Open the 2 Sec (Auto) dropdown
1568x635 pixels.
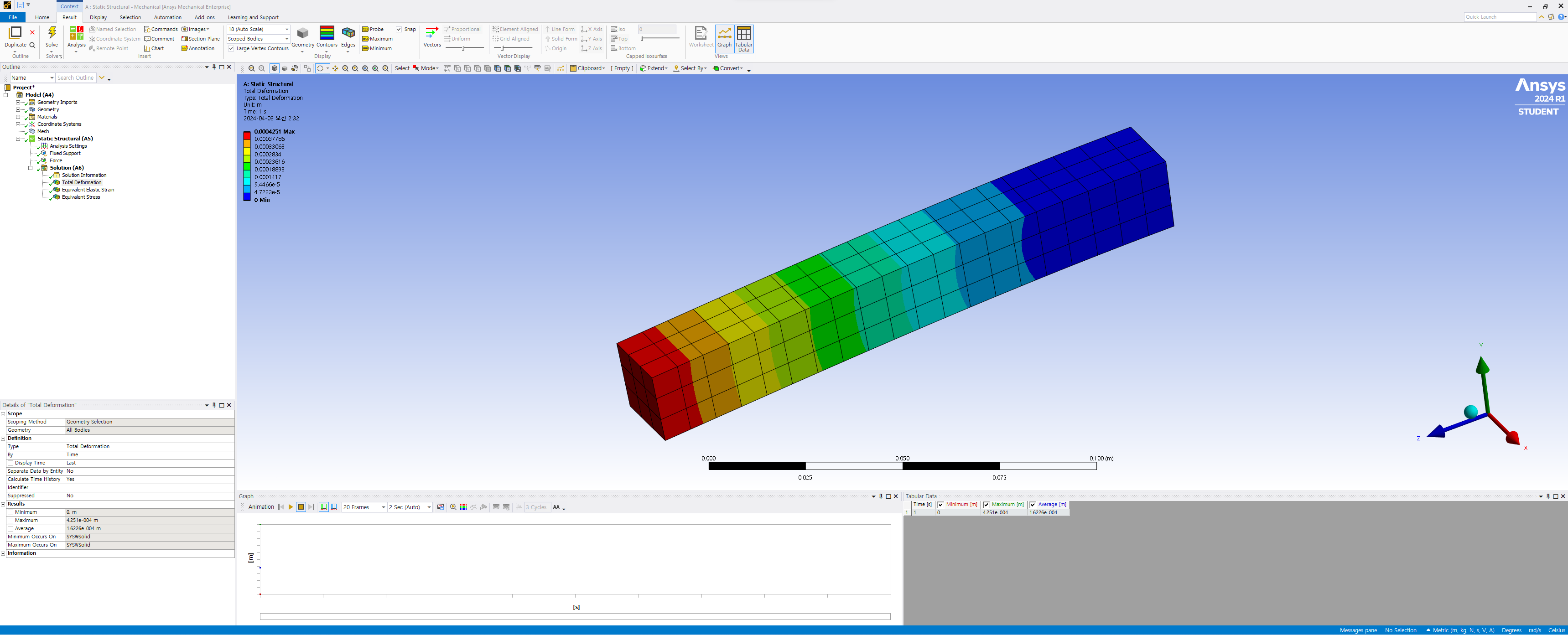tap(410, 507)
